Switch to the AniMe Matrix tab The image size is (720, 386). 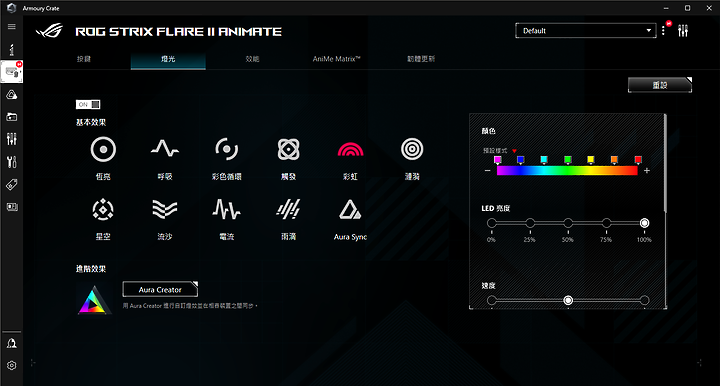[x=337, y=59]
